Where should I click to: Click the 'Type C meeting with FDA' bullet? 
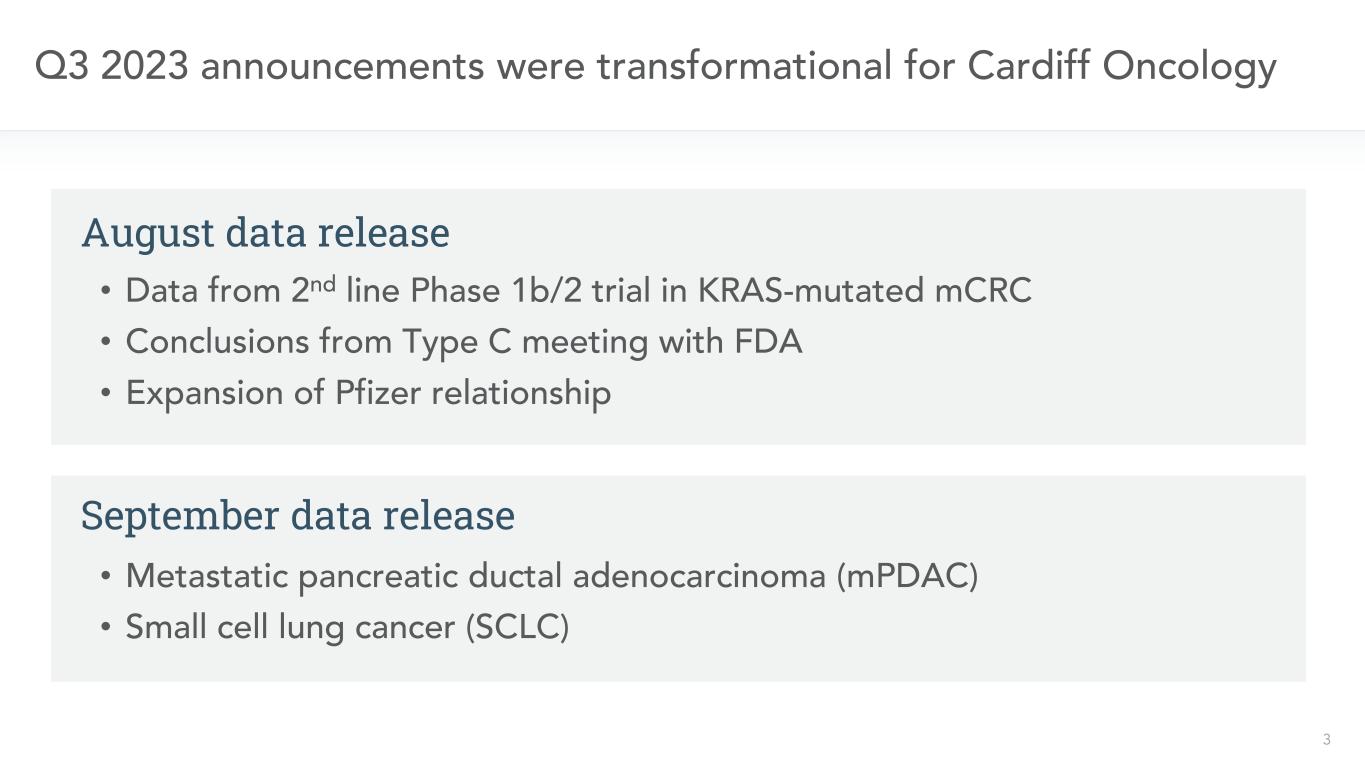pyautogui.click(x=463, y=342)
